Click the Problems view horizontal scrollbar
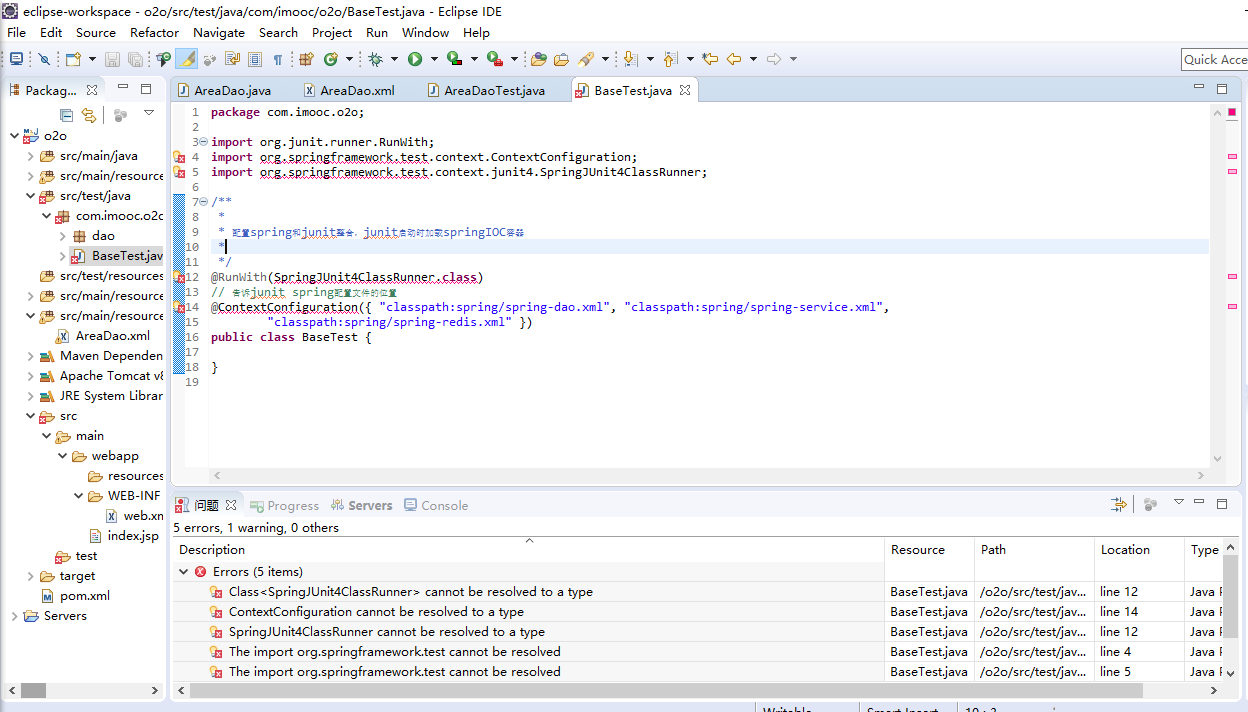This screenshot has width=1248, height=712. pos(660,691)
